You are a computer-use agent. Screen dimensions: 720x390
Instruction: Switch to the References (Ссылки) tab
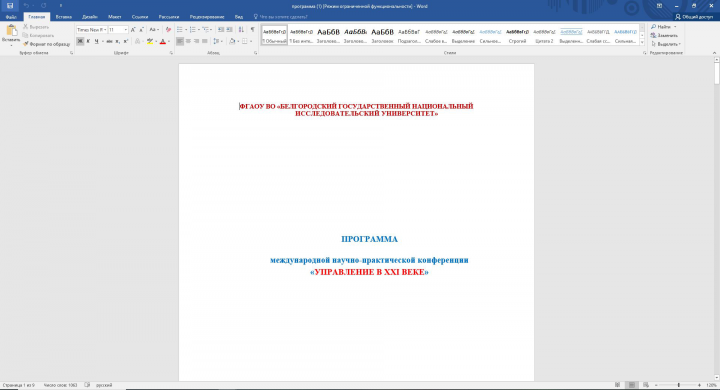click(140, 17)
